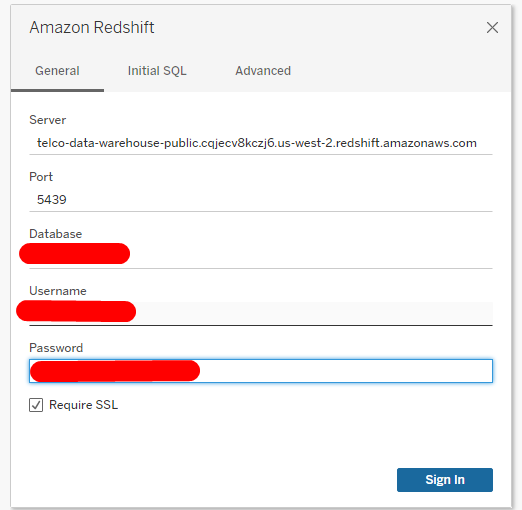Viewport: 522px width, 510px height.
Task: Click the Server hostname input field
Action: pos(261,143)
